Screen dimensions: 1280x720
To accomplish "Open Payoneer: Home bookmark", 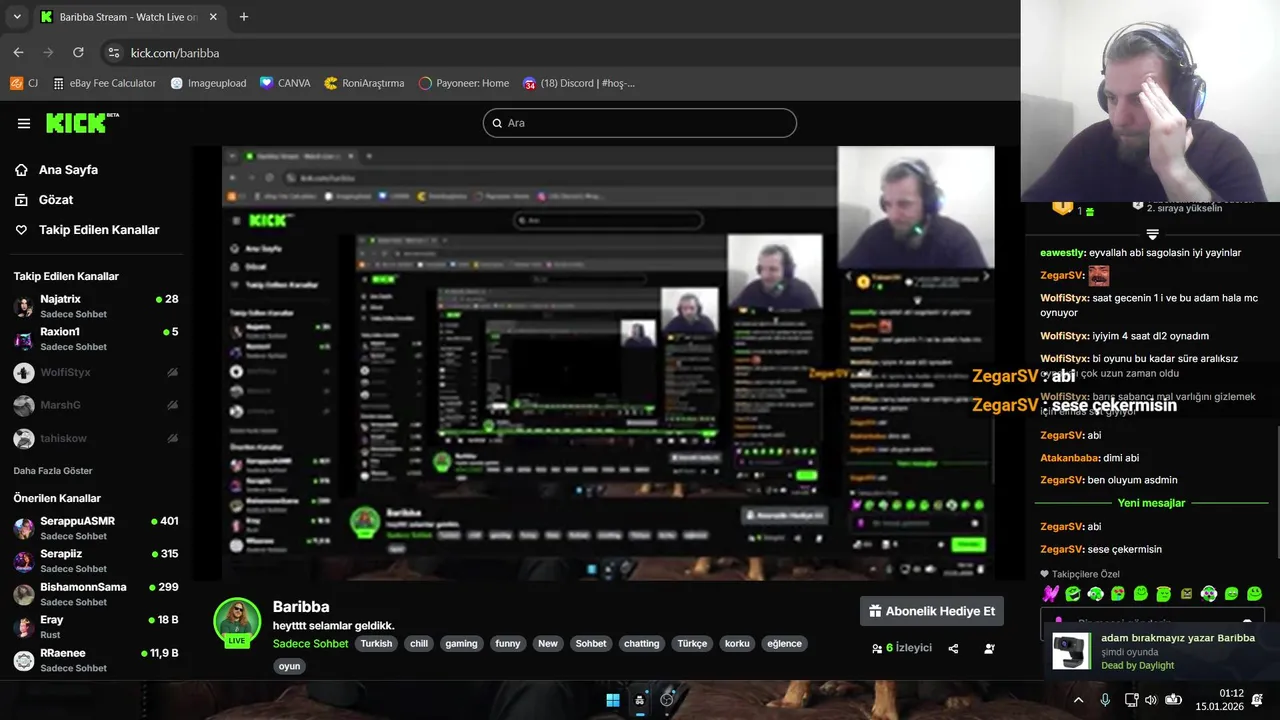I will pos(464,83).
